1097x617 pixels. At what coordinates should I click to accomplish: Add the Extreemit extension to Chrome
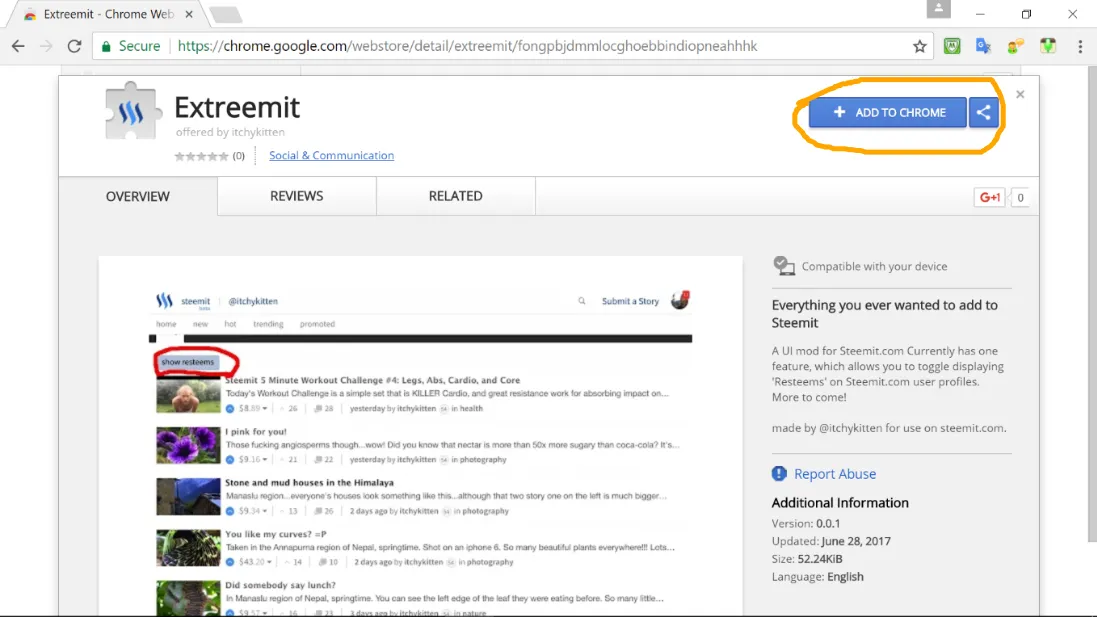click(887, 112)
